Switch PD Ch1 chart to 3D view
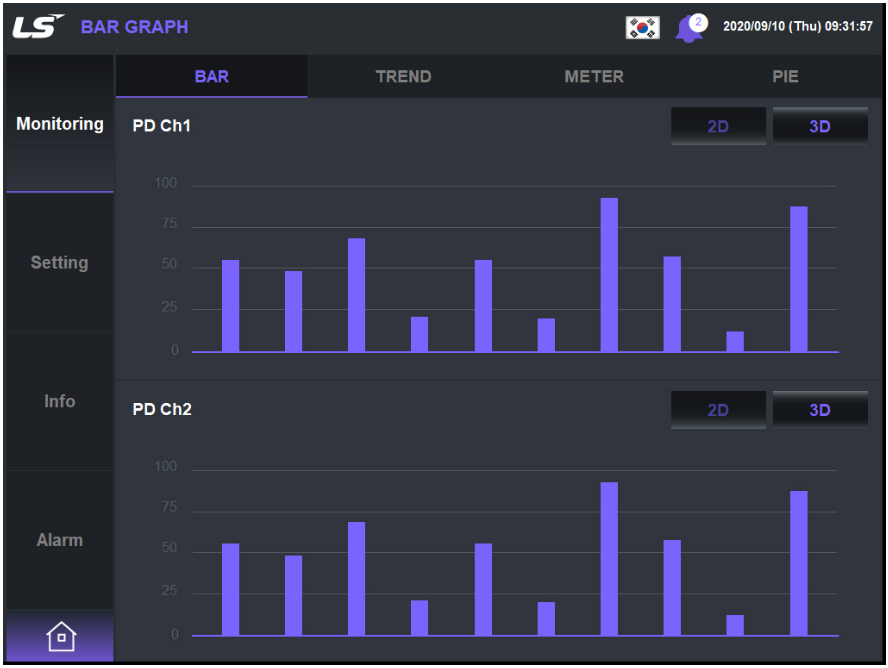The width and height of the screenshot is (888, 668). click(820, 126)
